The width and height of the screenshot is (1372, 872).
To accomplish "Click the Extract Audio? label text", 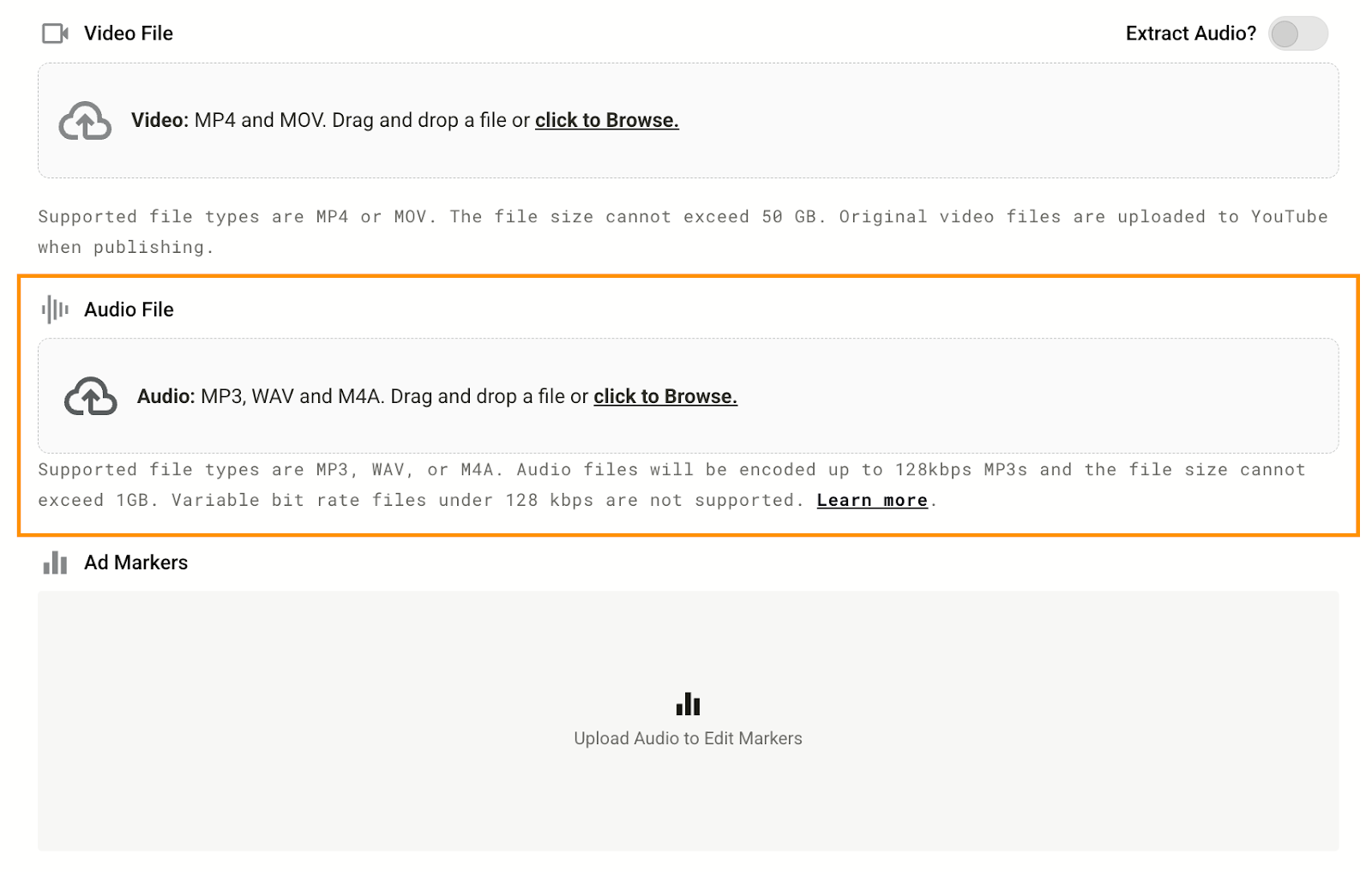I will tap(1190, 33).
